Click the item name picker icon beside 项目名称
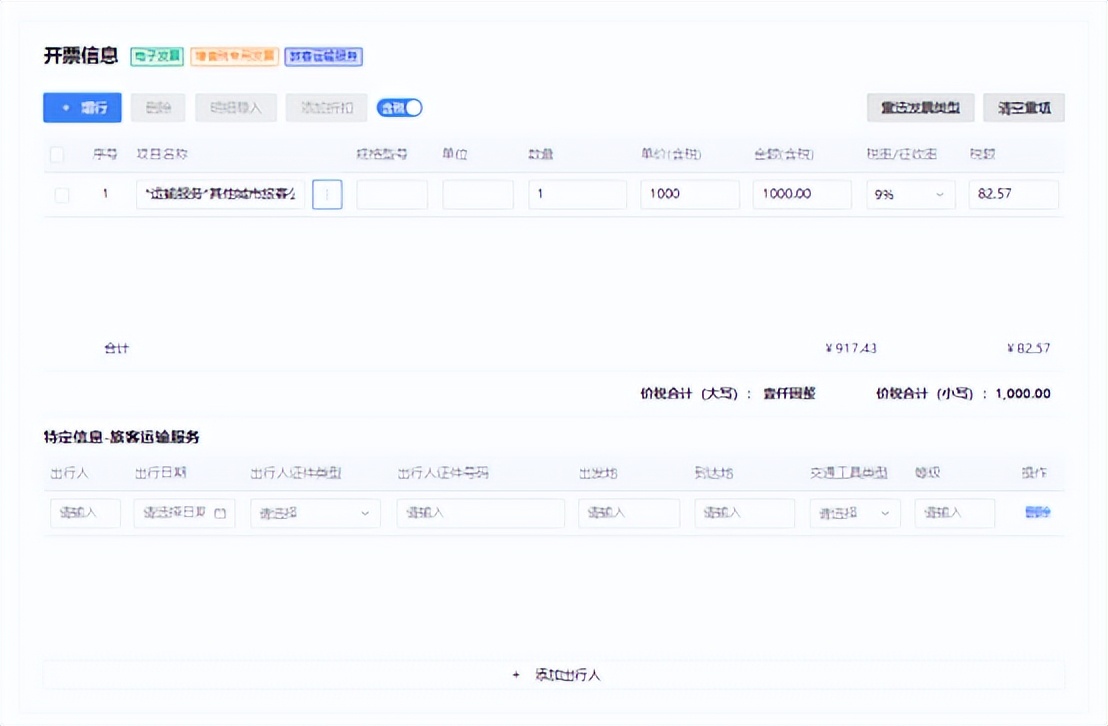The width and height of the screenshot is (1108, 726). point(327,193)
